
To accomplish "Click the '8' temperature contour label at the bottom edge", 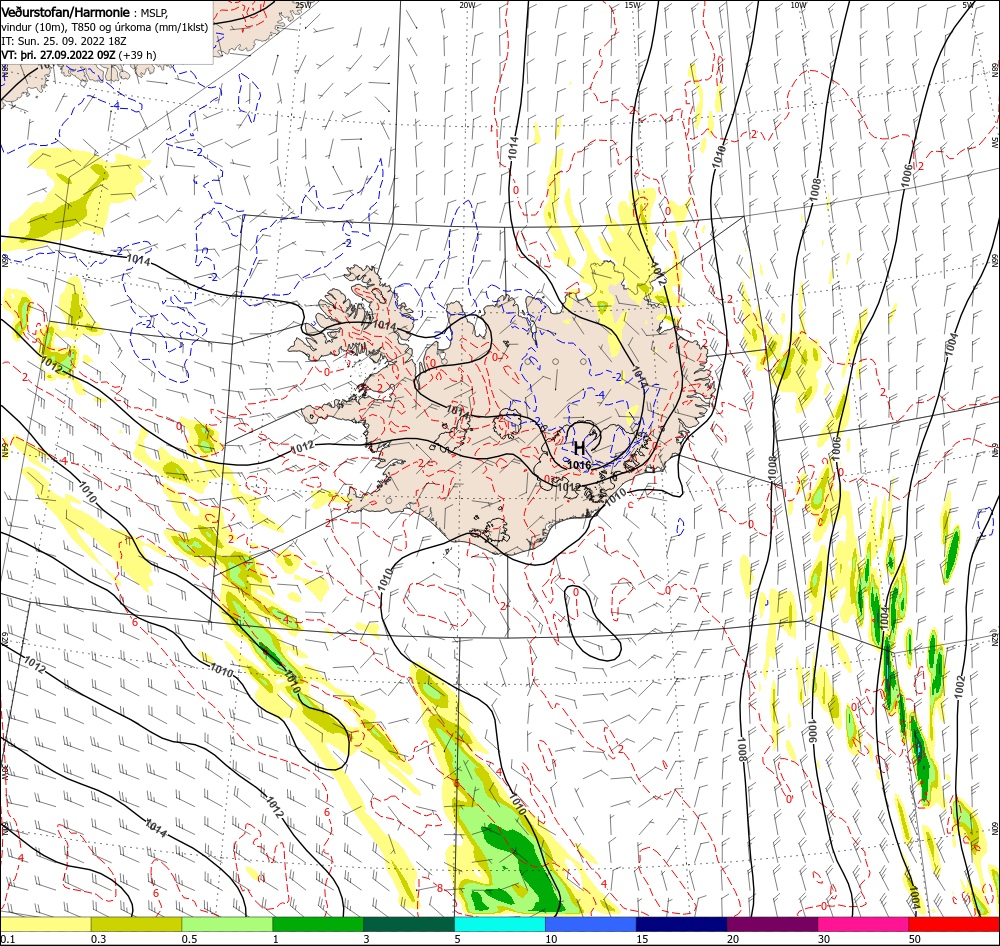I will point(440,888).
